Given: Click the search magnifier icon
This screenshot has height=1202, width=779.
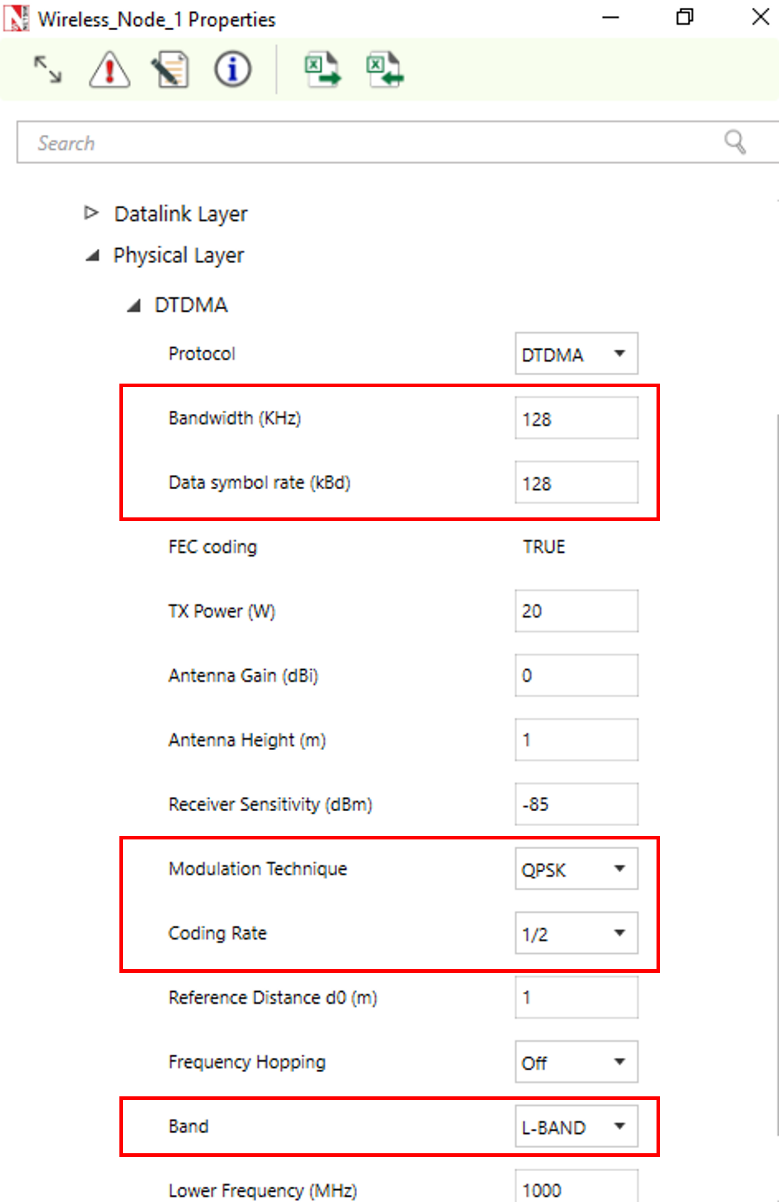Looking at the screenshot, I should (735, 142).
